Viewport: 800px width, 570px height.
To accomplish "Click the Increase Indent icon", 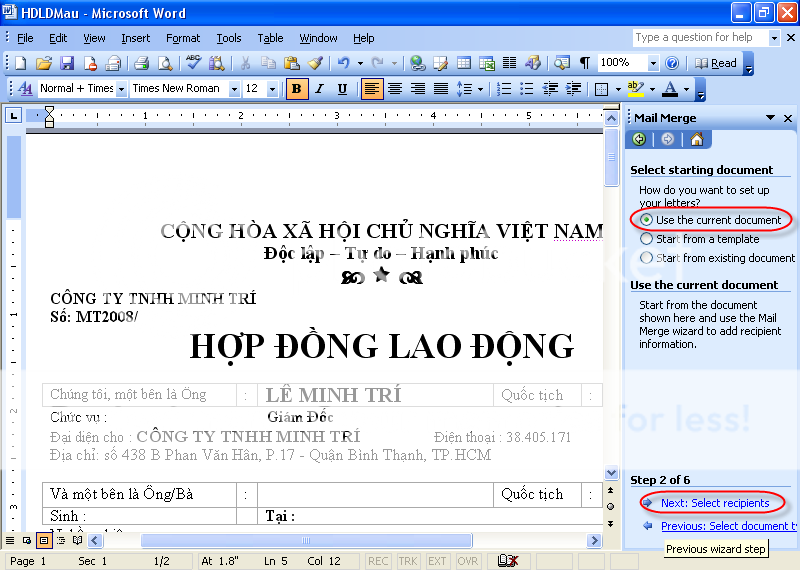I will 573,89.
